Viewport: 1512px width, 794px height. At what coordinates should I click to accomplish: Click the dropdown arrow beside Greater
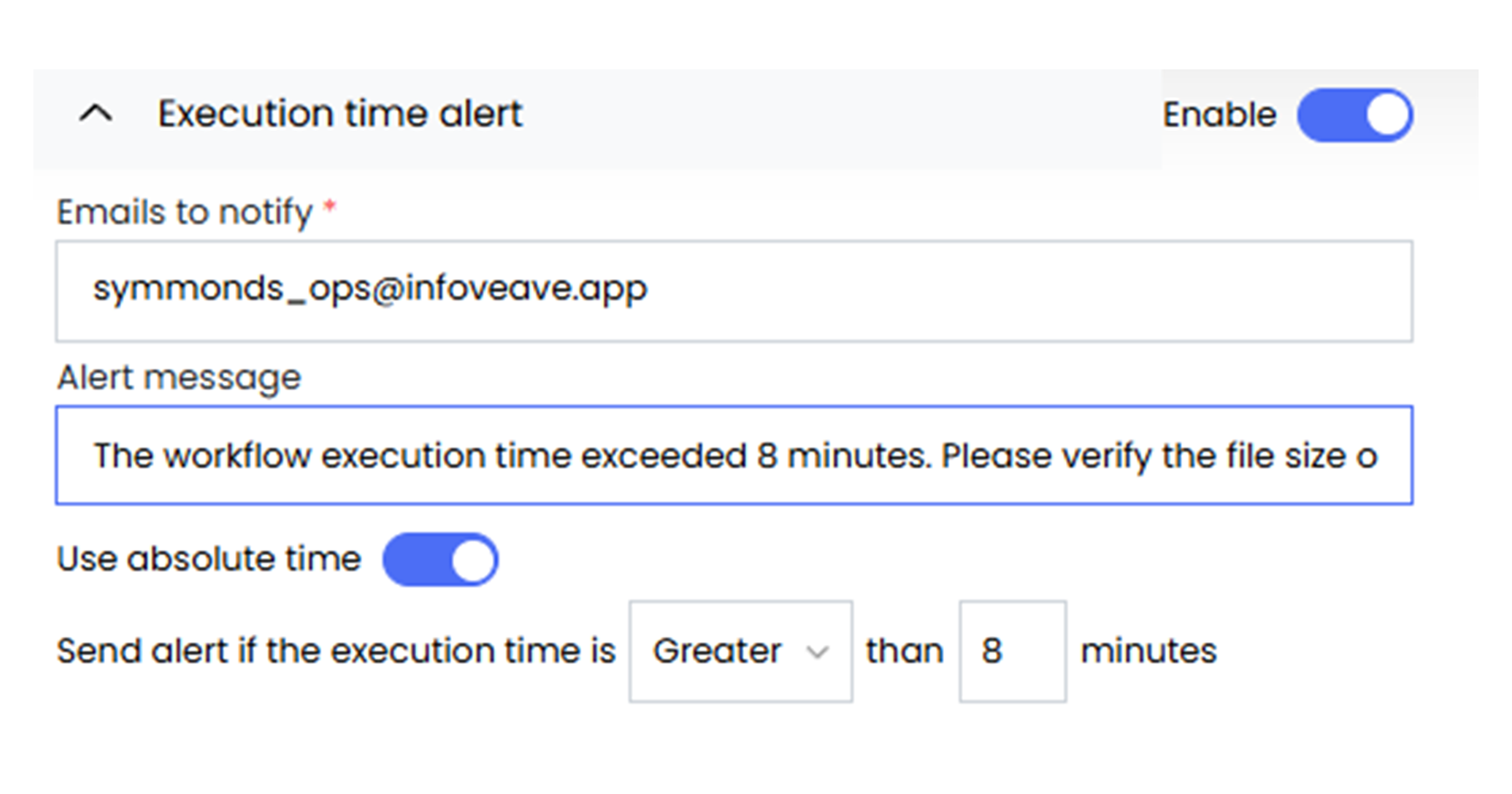tap(818, 652)
